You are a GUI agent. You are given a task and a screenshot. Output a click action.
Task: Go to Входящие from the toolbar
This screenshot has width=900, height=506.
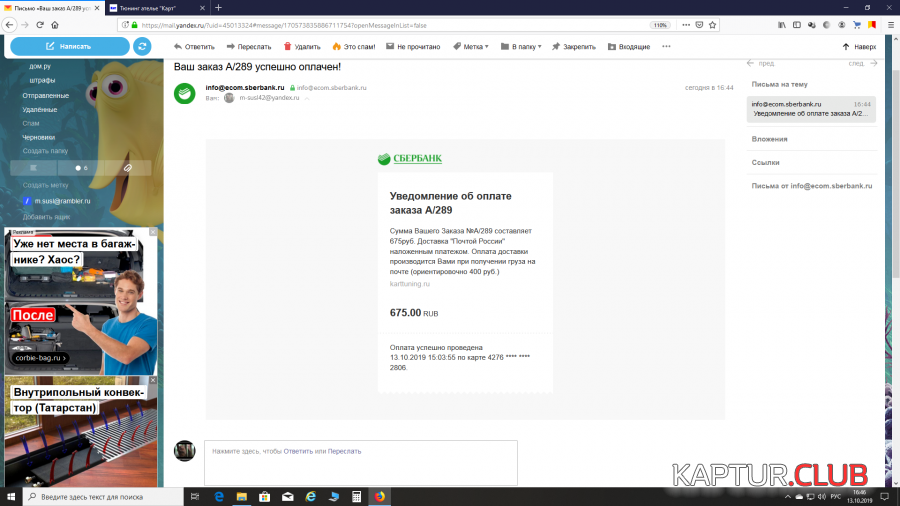(x=628, y=46)
